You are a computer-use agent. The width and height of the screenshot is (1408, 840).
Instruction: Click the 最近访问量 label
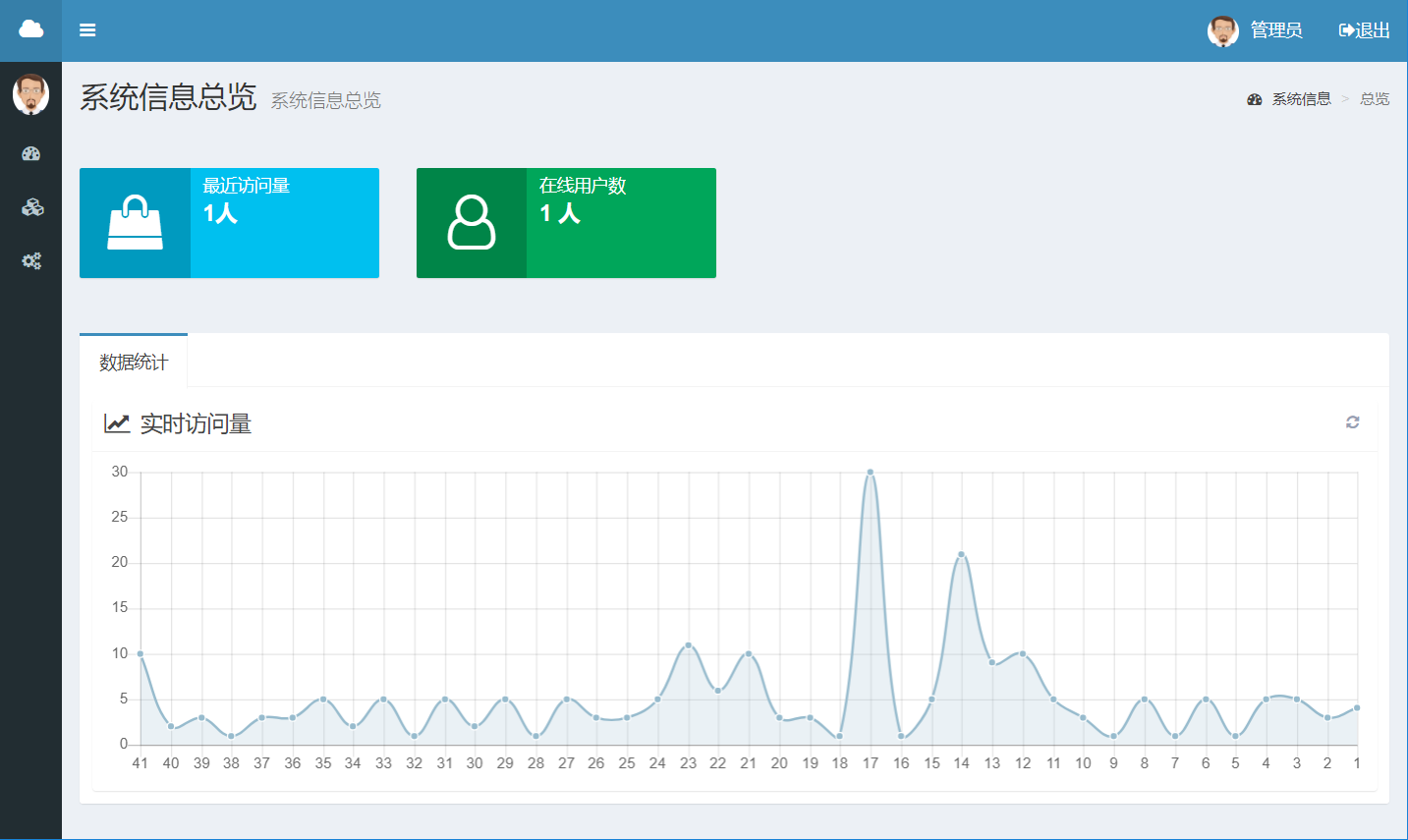247,186
